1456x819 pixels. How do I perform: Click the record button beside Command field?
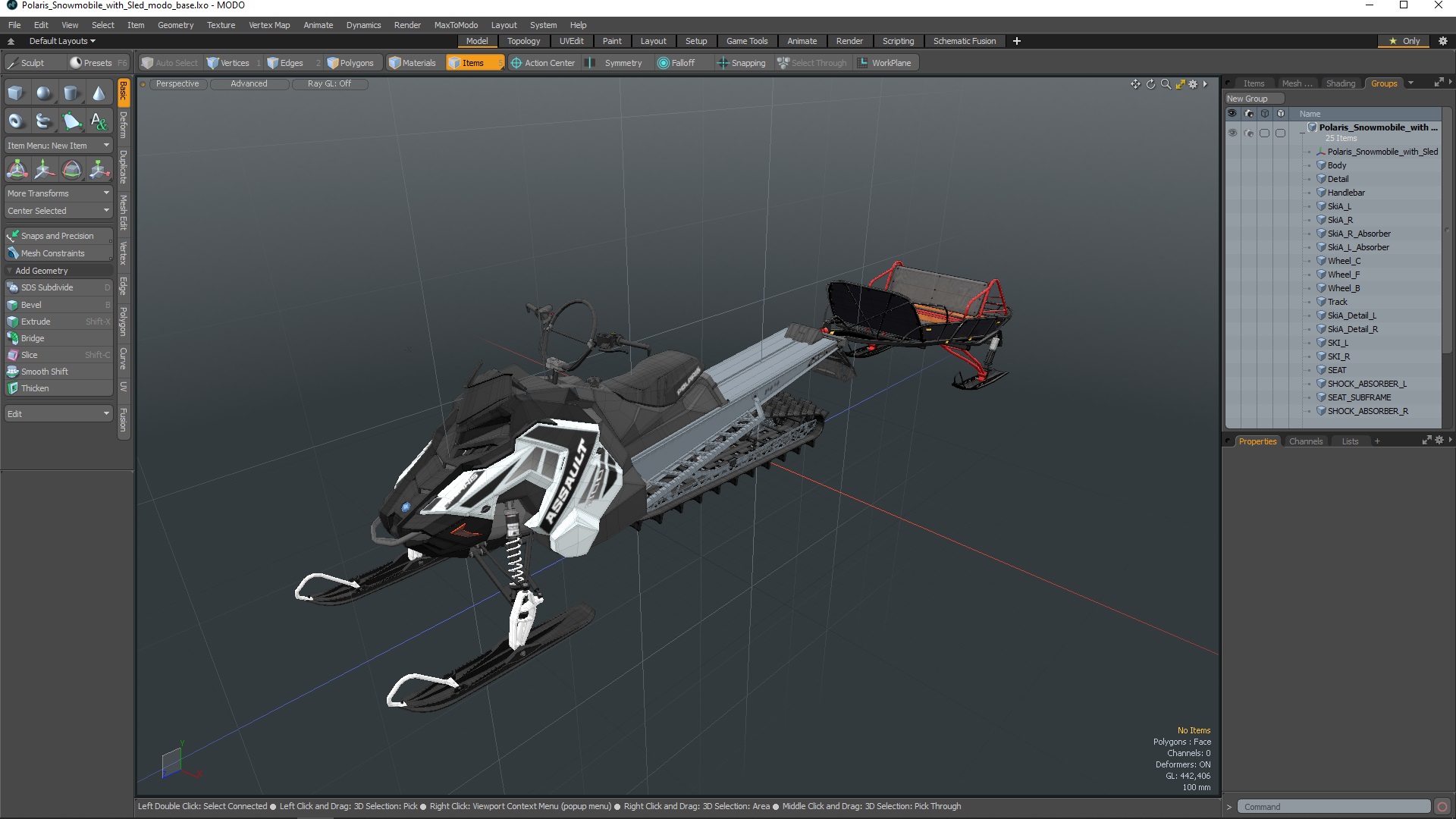1442,807
